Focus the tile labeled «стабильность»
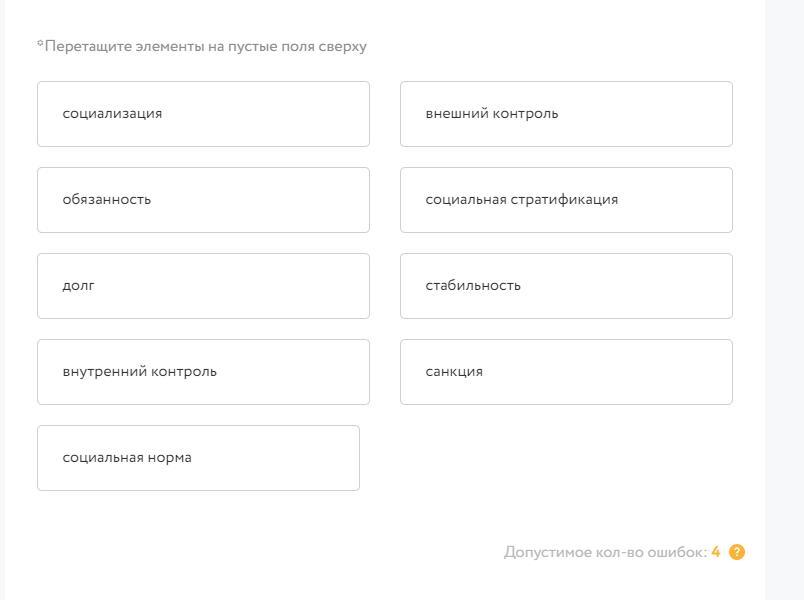The image size is (804, 600). pos(566,286)
